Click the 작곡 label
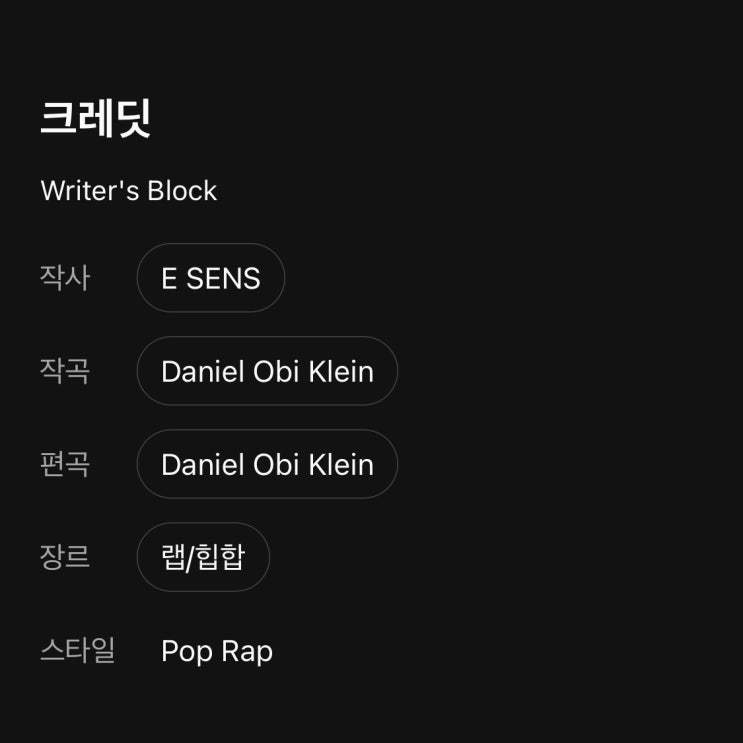This screenshot has height=743, width=743. (65, 371)
